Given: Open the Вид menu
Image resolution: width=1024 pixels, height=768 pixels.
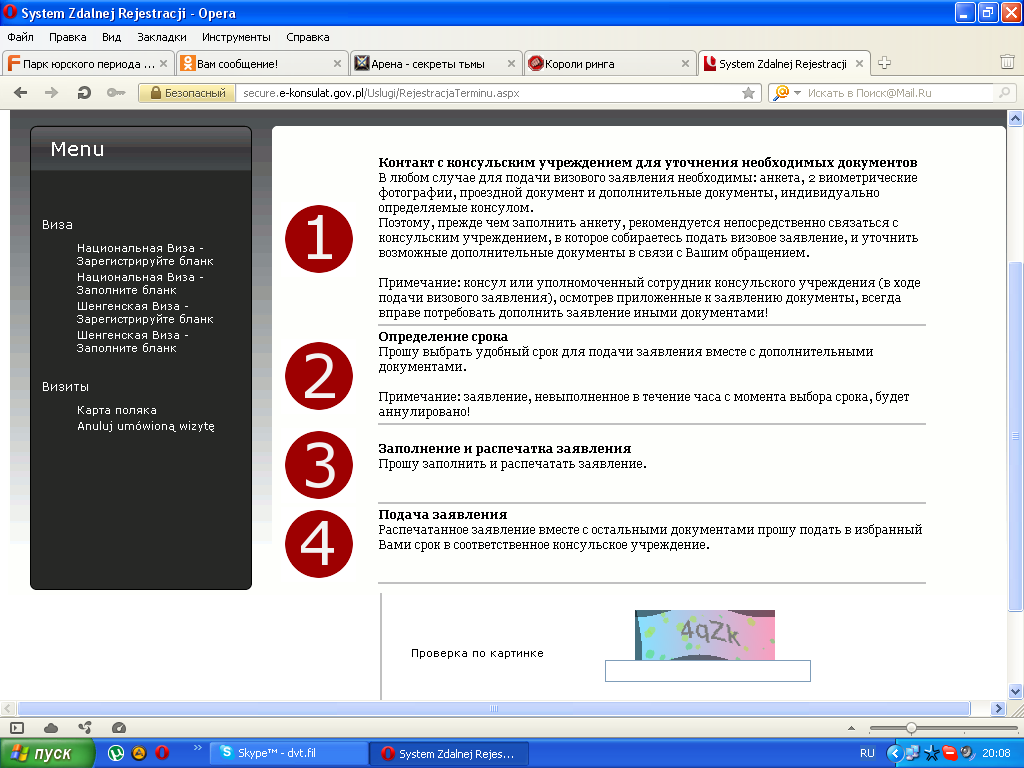Looking at the screenshot, I should 111,37.
